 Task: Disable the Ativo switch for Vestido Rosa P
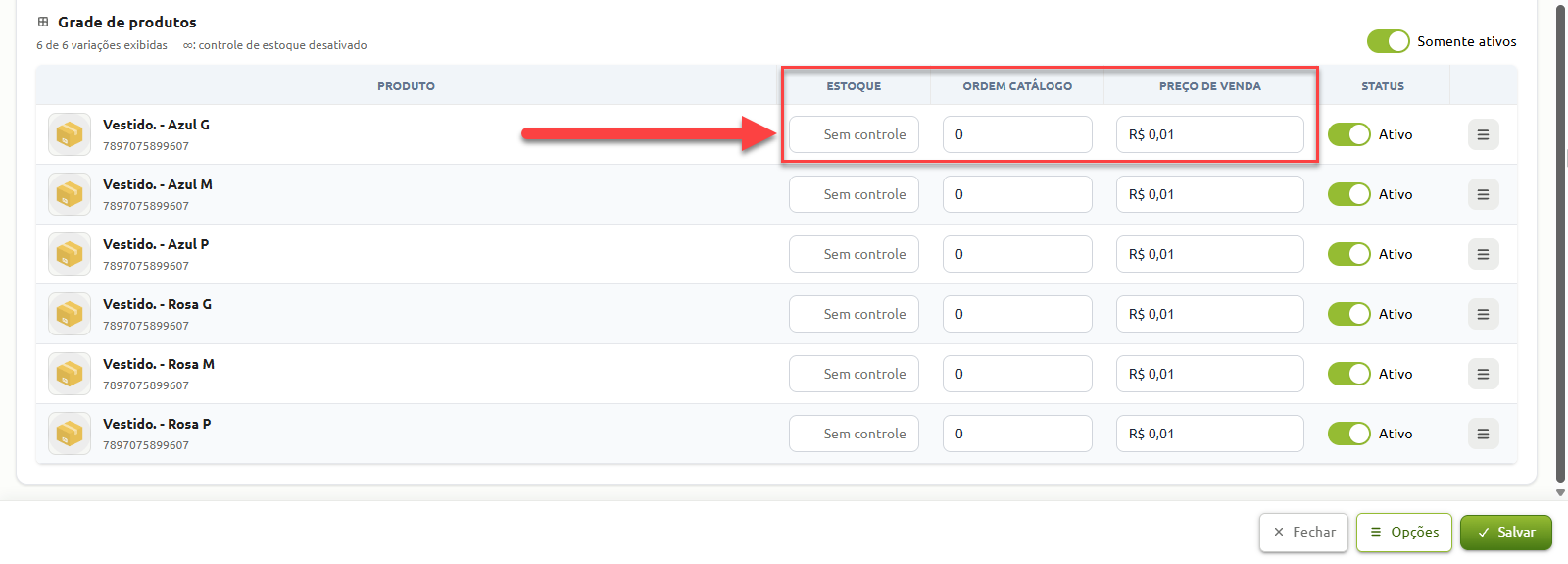[1349, 434]
